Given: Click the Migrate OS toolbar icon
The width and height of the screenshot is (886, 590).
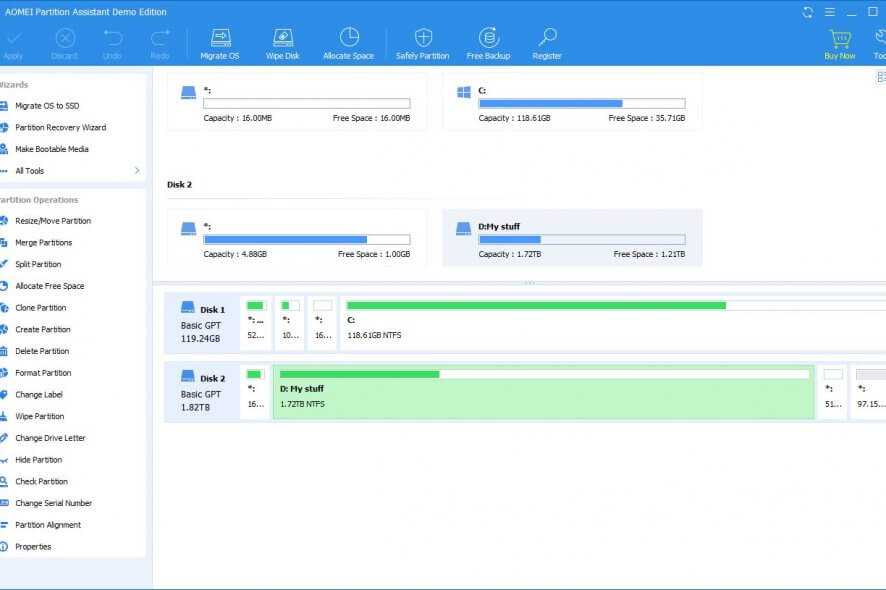Looking at the screenshot, I should click(x=220, y=38).
